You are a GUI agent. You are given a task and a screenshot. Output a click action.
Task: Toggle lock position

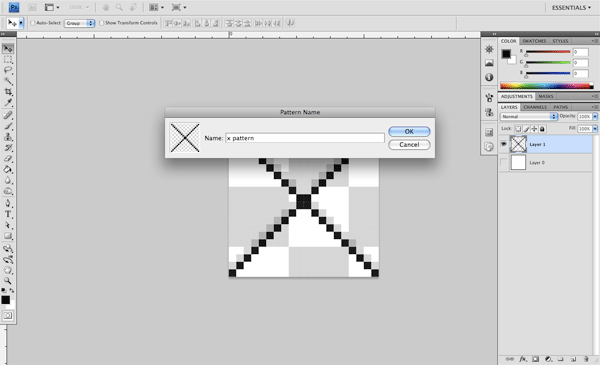pyautogui.click(x=534, y=129)
